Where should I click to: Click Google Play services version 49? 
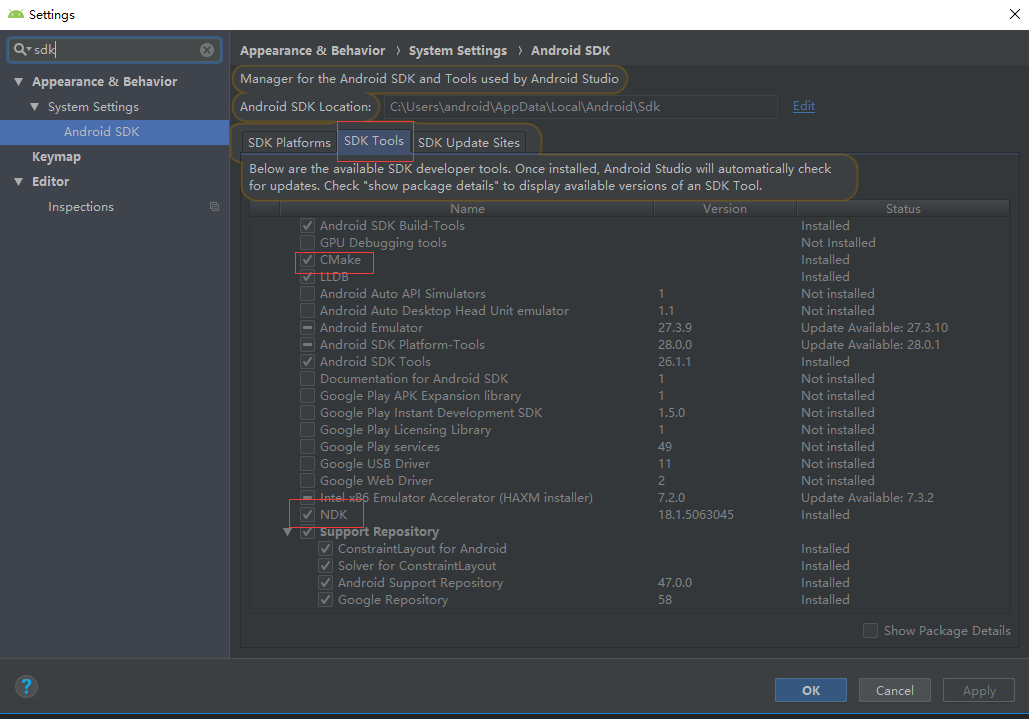point(665,447)
